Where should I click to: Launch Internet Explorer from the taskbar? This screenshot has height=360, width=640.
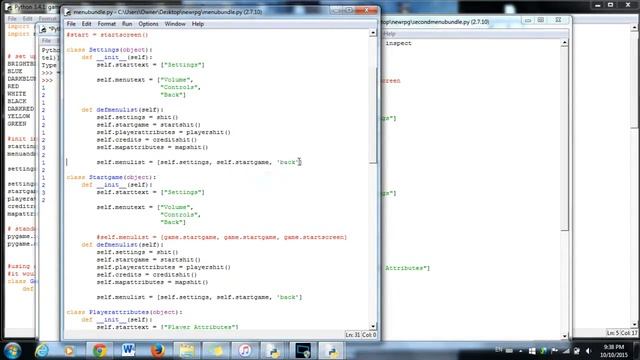pos(42,351)
